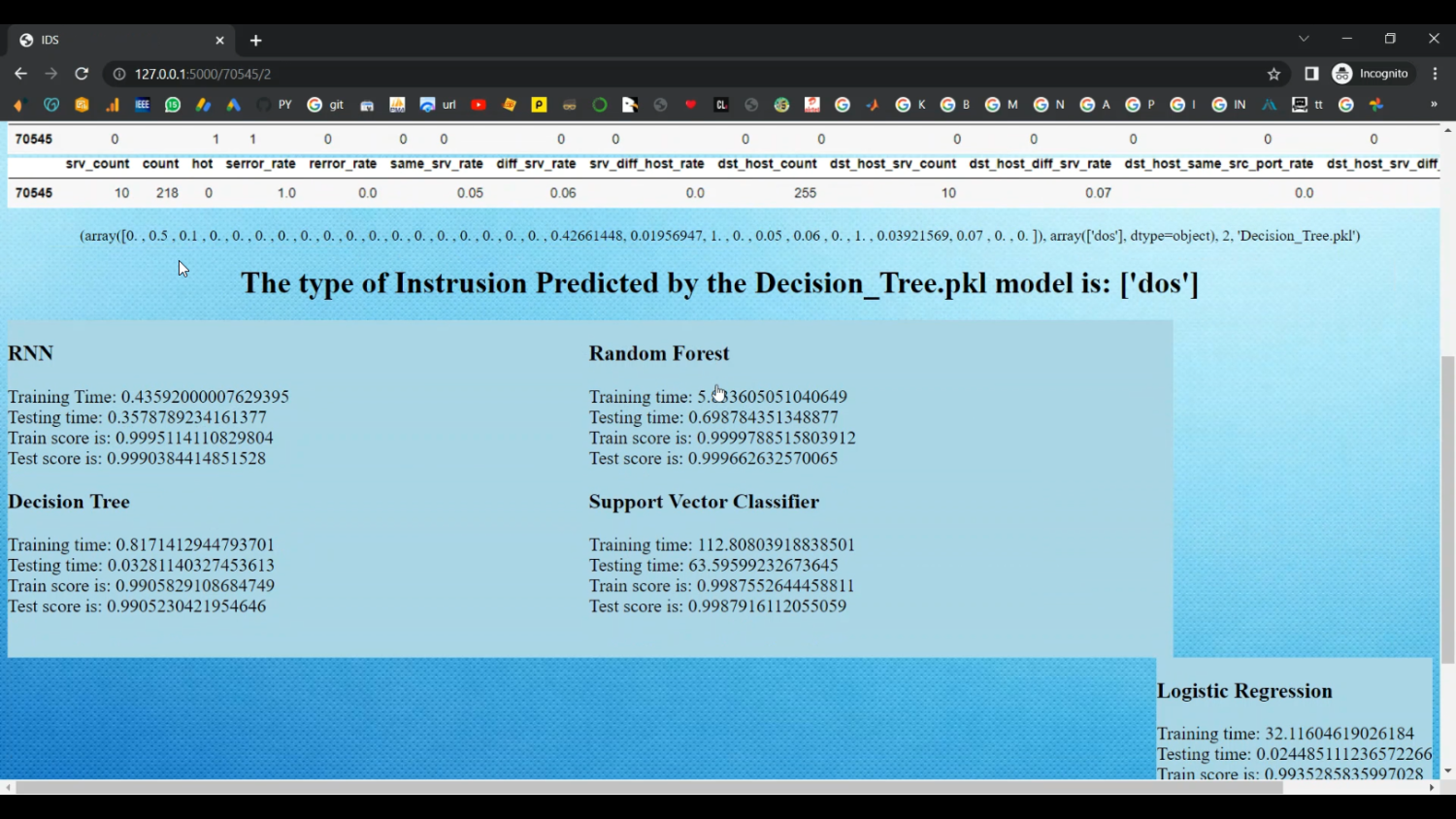This screenshot has width=1456, height=819.
Task: Open a new browser tab
Action: click(x=255, y=40)
